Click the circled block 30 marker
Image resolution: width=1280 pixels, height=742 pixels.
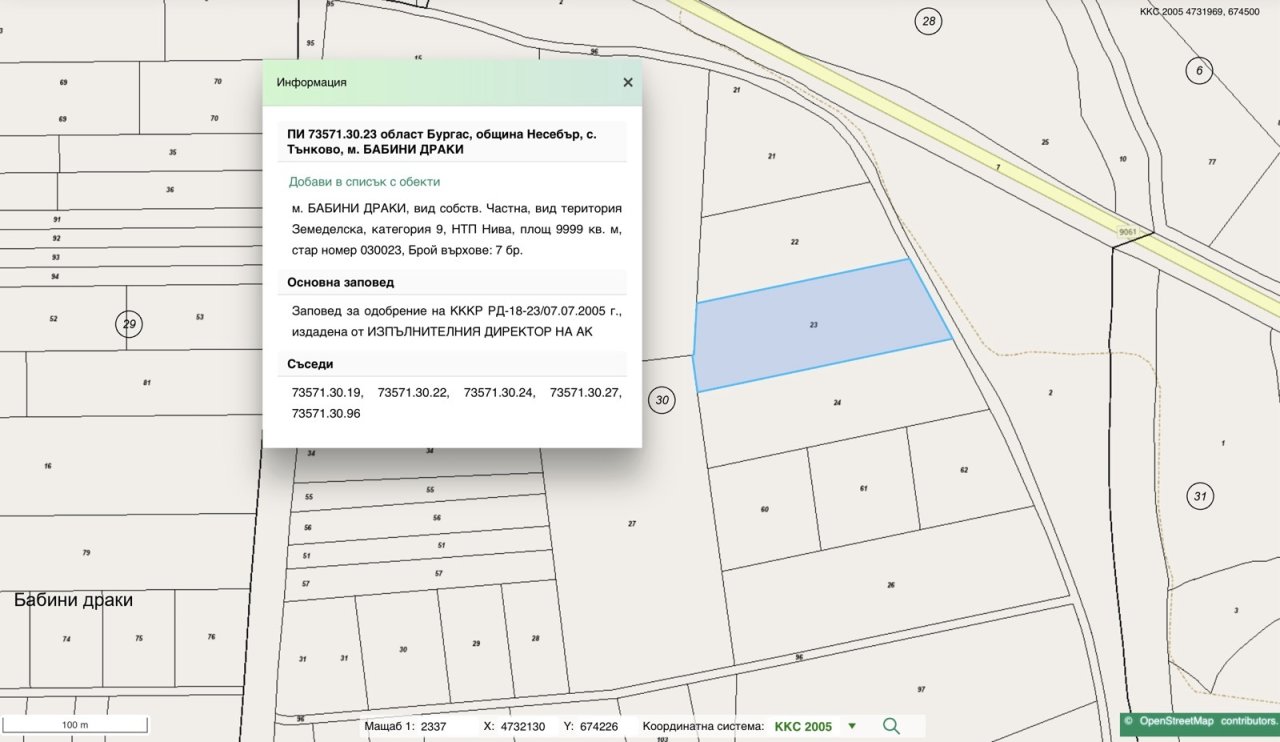click(661, 401)
